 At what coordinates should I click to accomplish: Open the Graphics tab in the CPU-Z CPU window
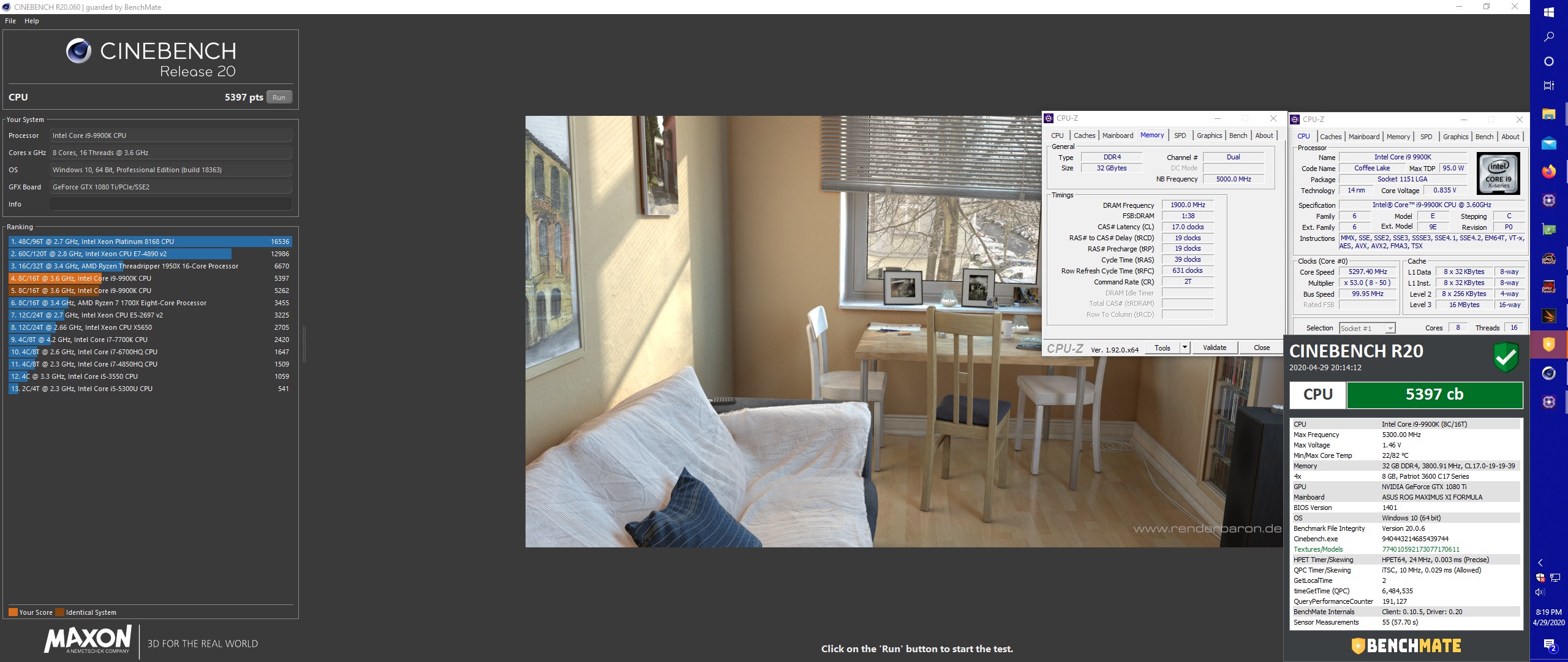(x=1455, y=137)
